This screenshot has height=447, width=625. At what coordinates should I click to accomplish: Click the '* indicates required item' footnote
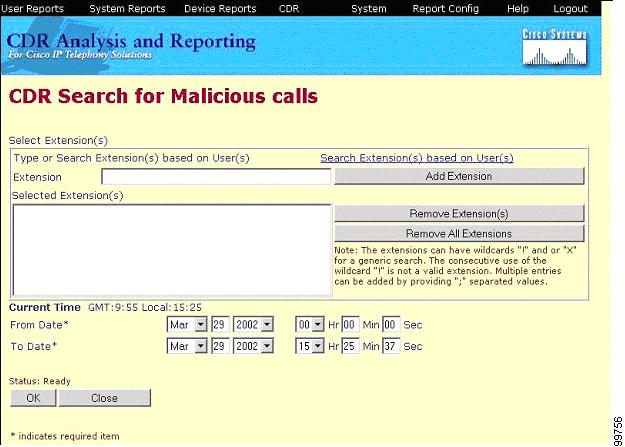(65, 436)
